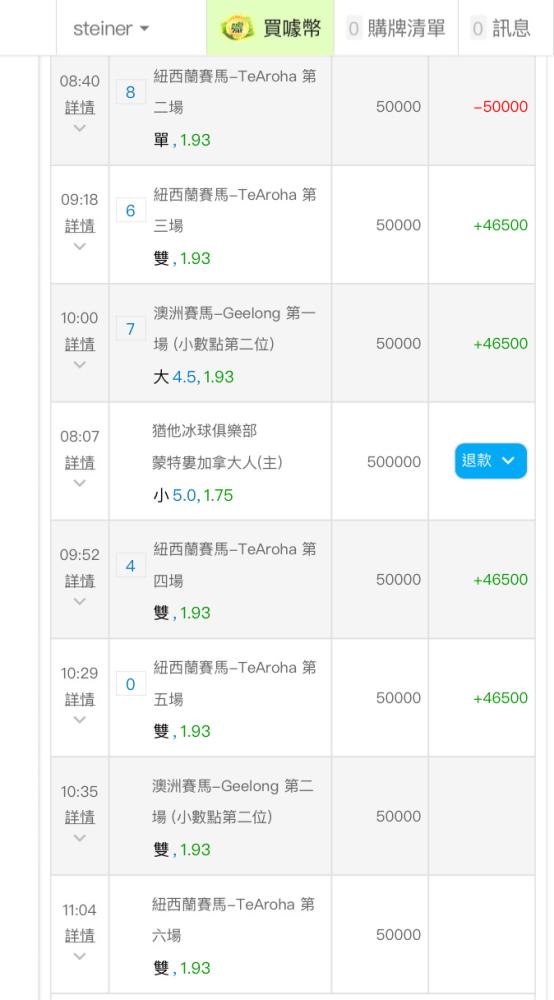Image resolution: width=554 pixels, height=1000 pixels.
Task: Click 詳情 link for the 09:18 bet
Action: (80, 226)
